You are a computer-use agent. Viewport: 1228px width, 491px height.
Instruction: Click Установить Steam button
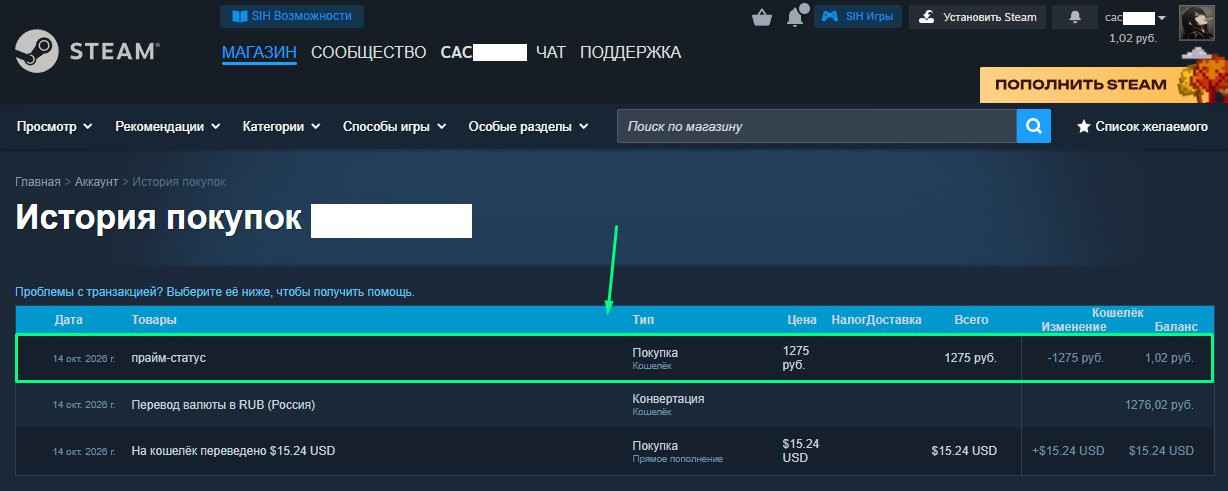pos(979,17)
